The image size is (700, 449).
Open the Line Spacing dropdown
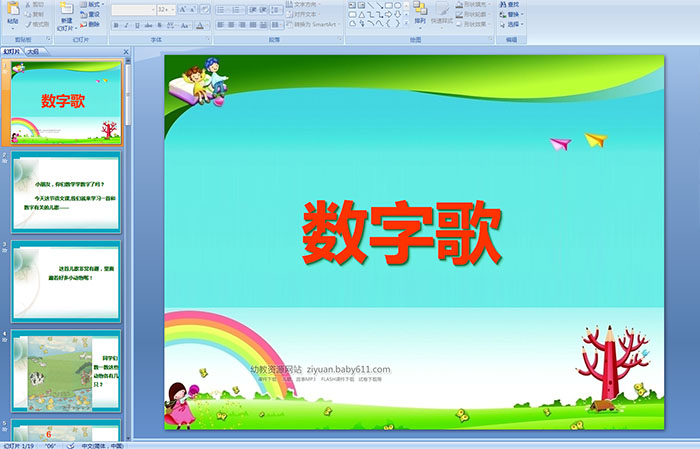click(x=277, y=10)
